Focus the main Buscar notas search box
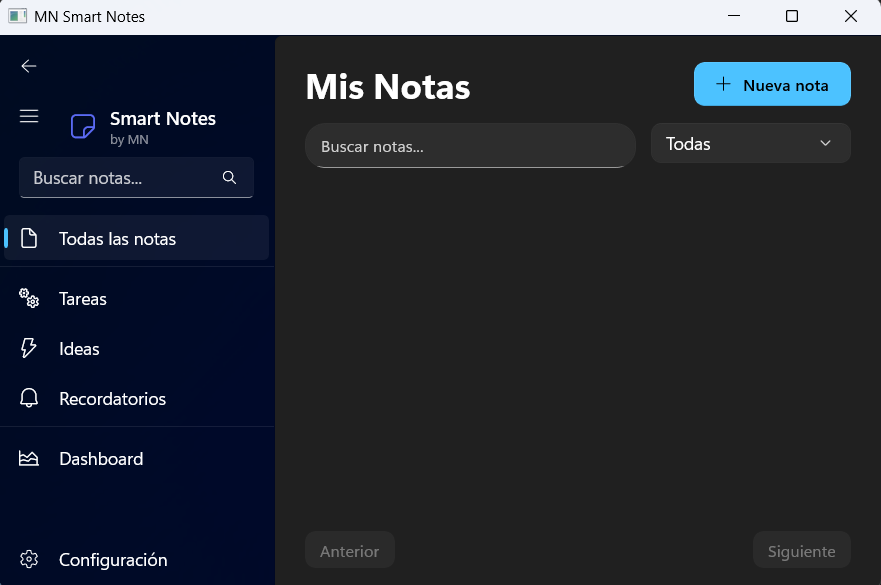 (x=470, y=146)
